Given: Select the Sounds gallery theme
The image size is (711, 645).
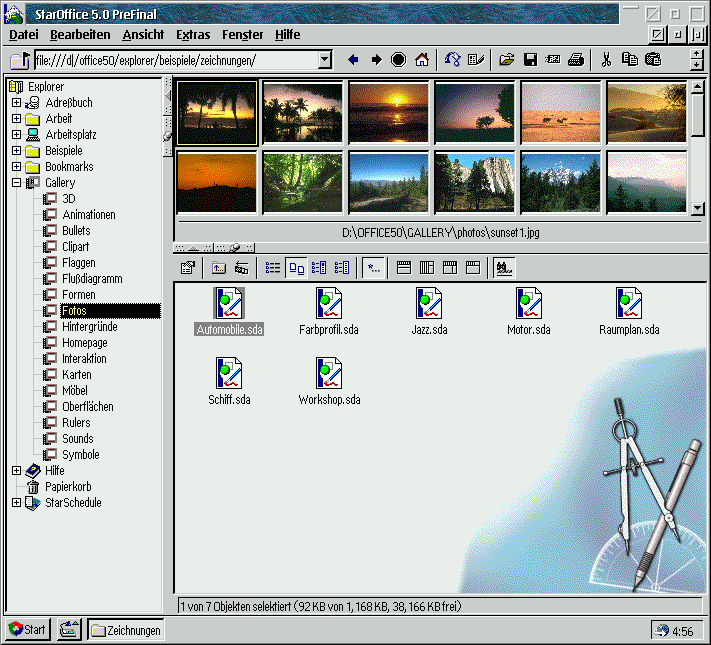Looking at the screenshot, I should click(78, 439).
